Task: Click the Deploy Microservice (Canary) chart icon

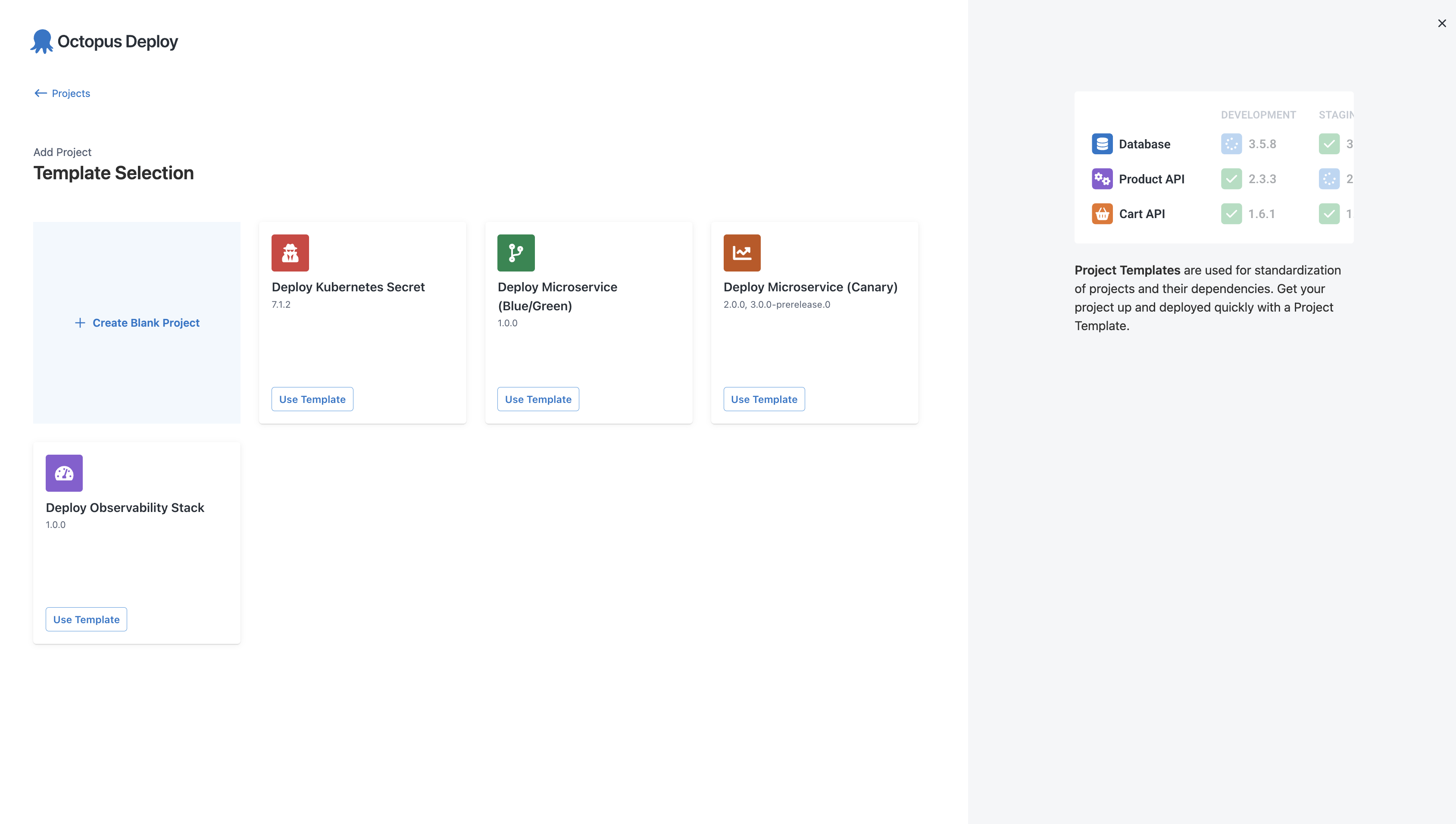Action: pyautogui.click(x=742, y=253)
